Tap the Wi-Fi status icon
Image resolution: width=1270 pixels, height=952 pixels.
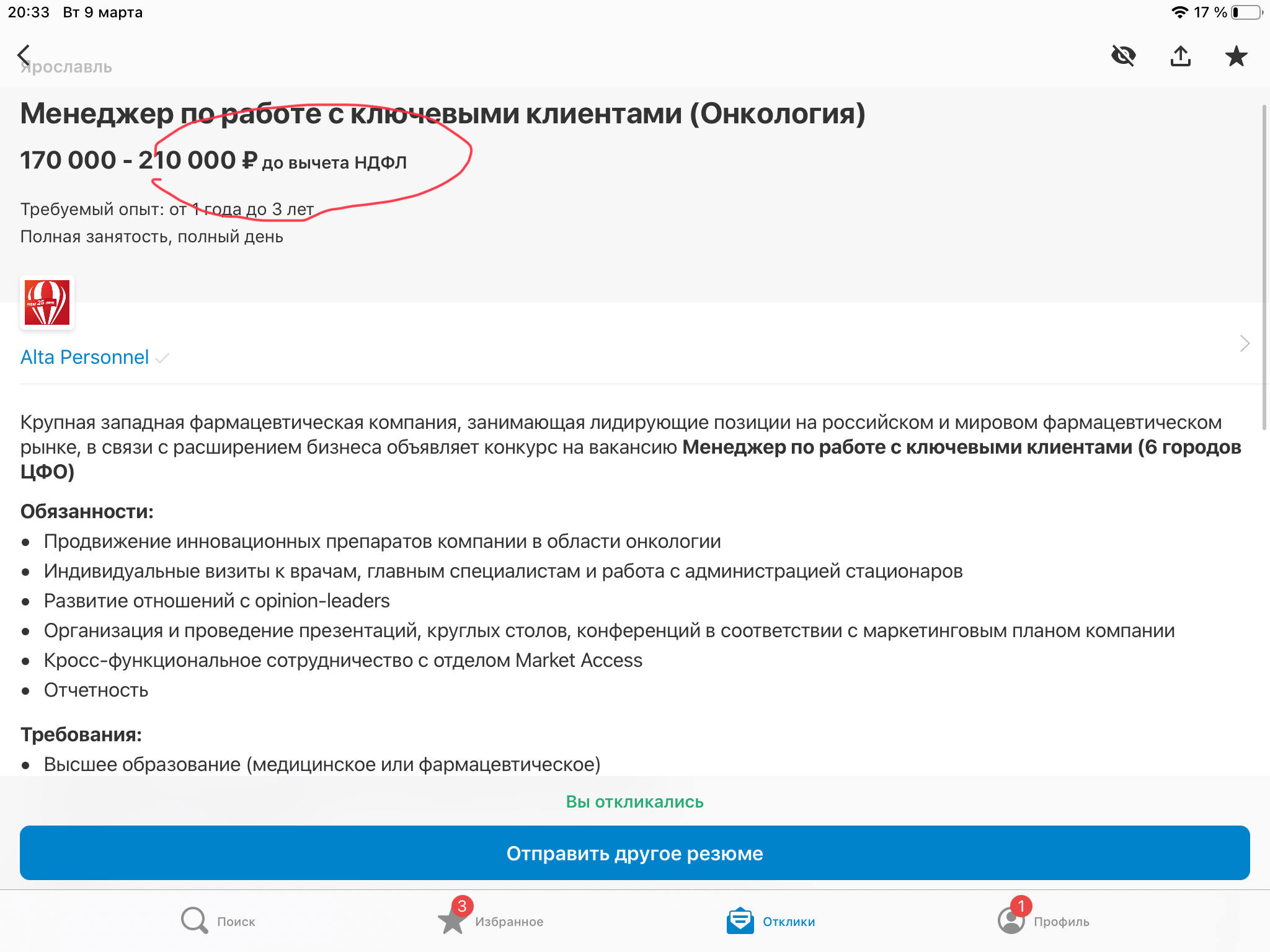[x=1179, y=12]
